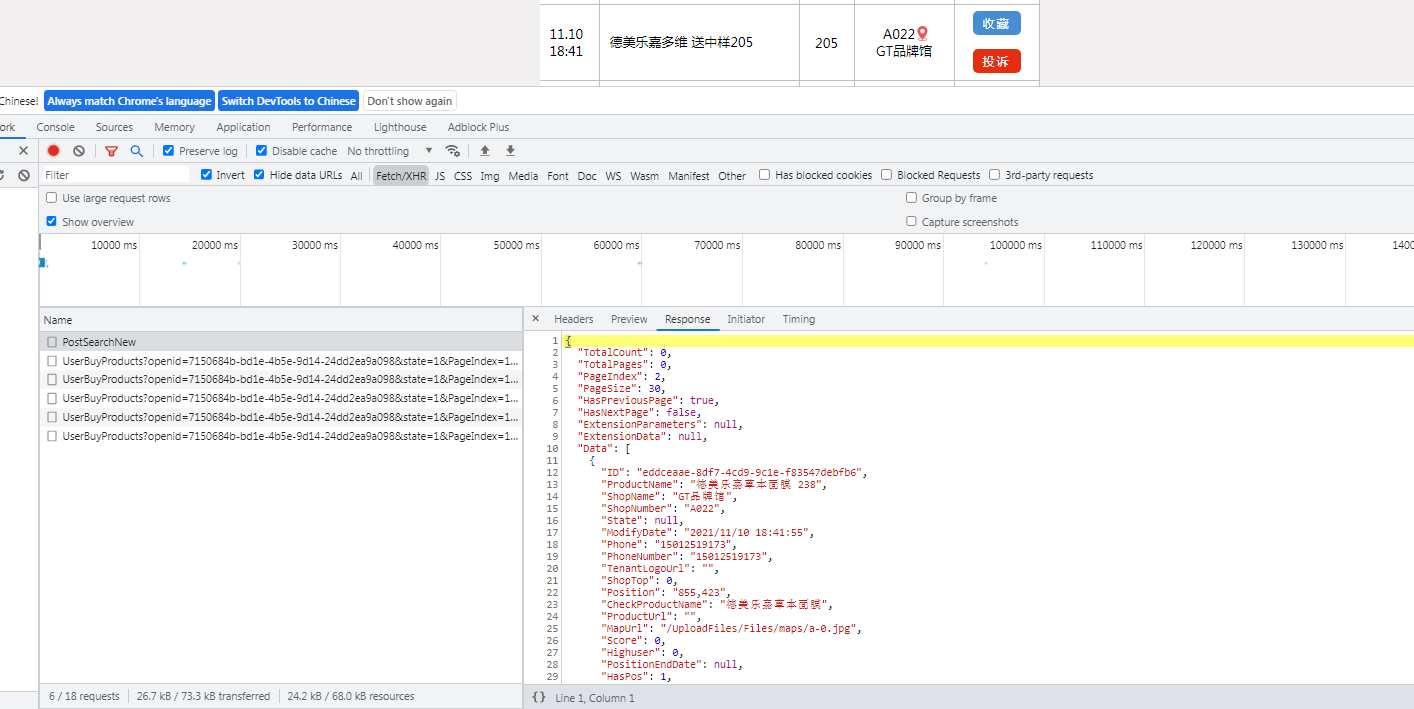Click the pretty print braces icon
1414x709 pixels.
[539, 697]
